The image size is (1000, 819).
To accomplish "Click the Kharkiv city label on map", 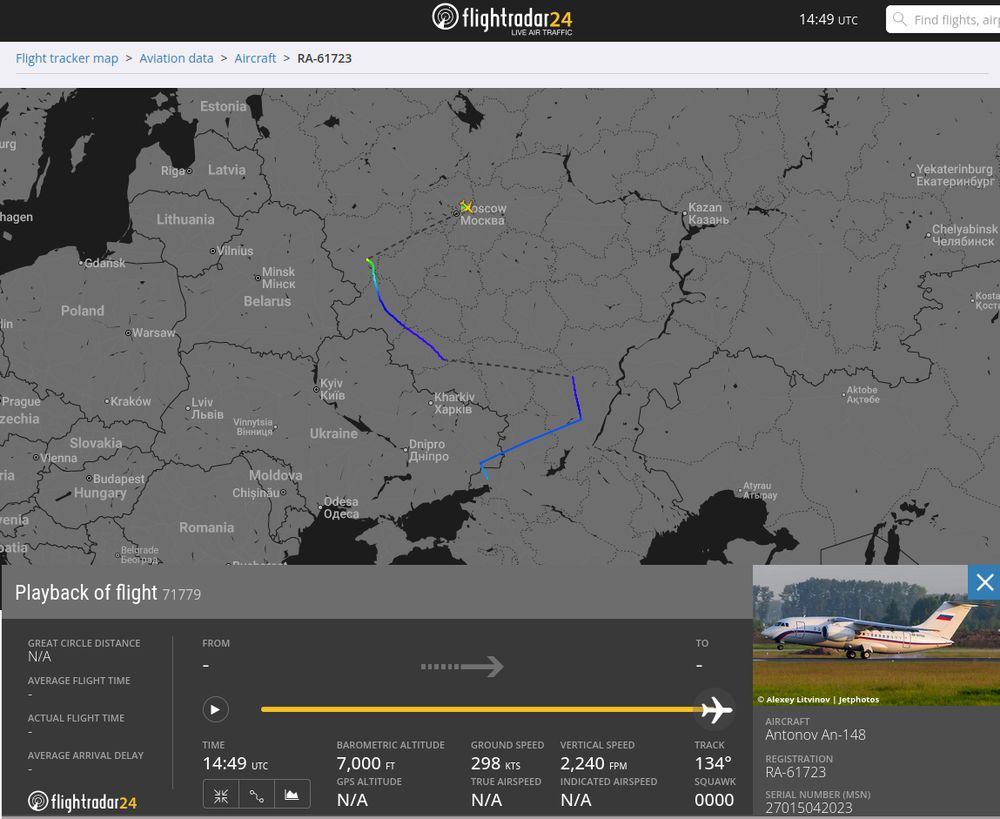I will [x=453, y=403].
